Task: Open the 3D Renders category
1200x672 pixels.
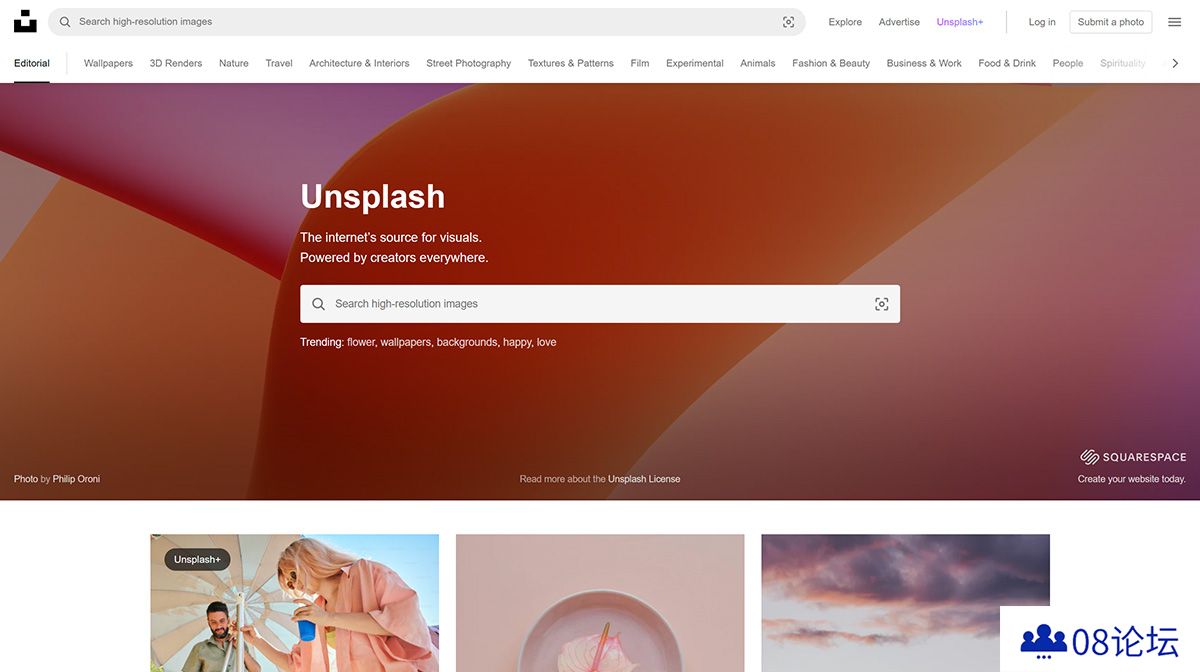Action: (x=176, y=63)
